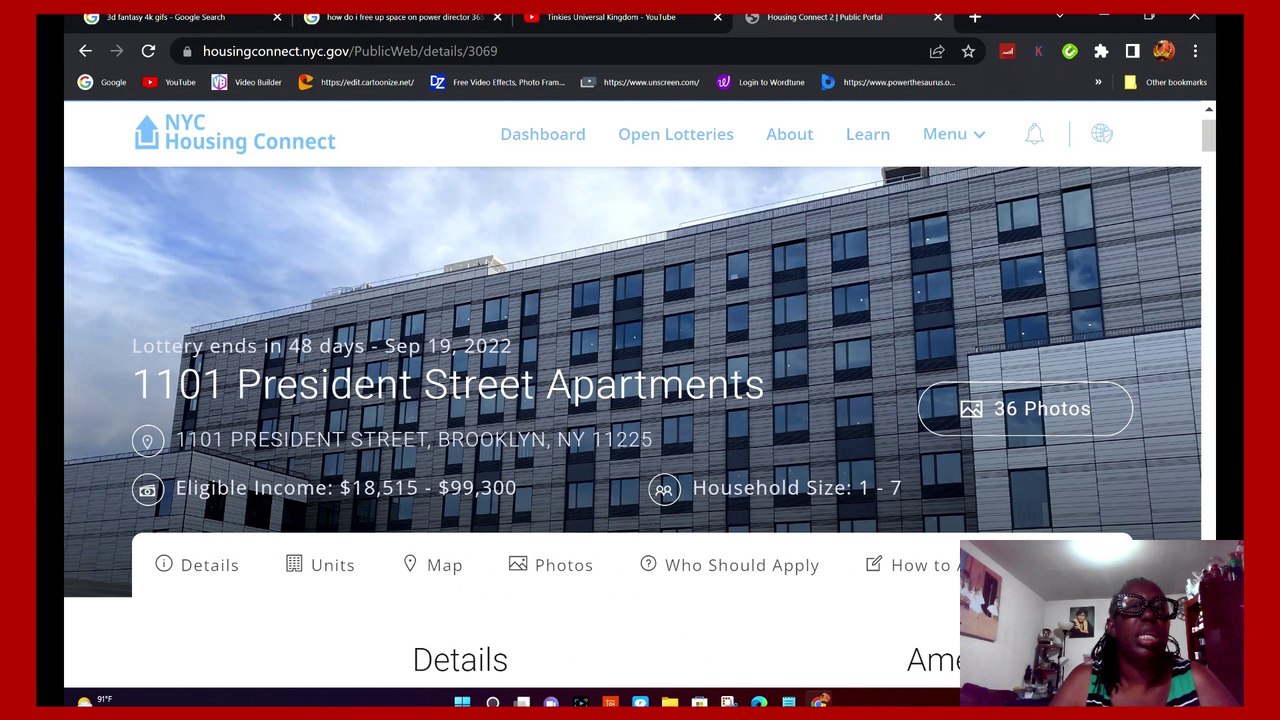This screenshot has width=1280, height=720.
Task: Click the red K extension icon
Action: tap(1038, 51)
